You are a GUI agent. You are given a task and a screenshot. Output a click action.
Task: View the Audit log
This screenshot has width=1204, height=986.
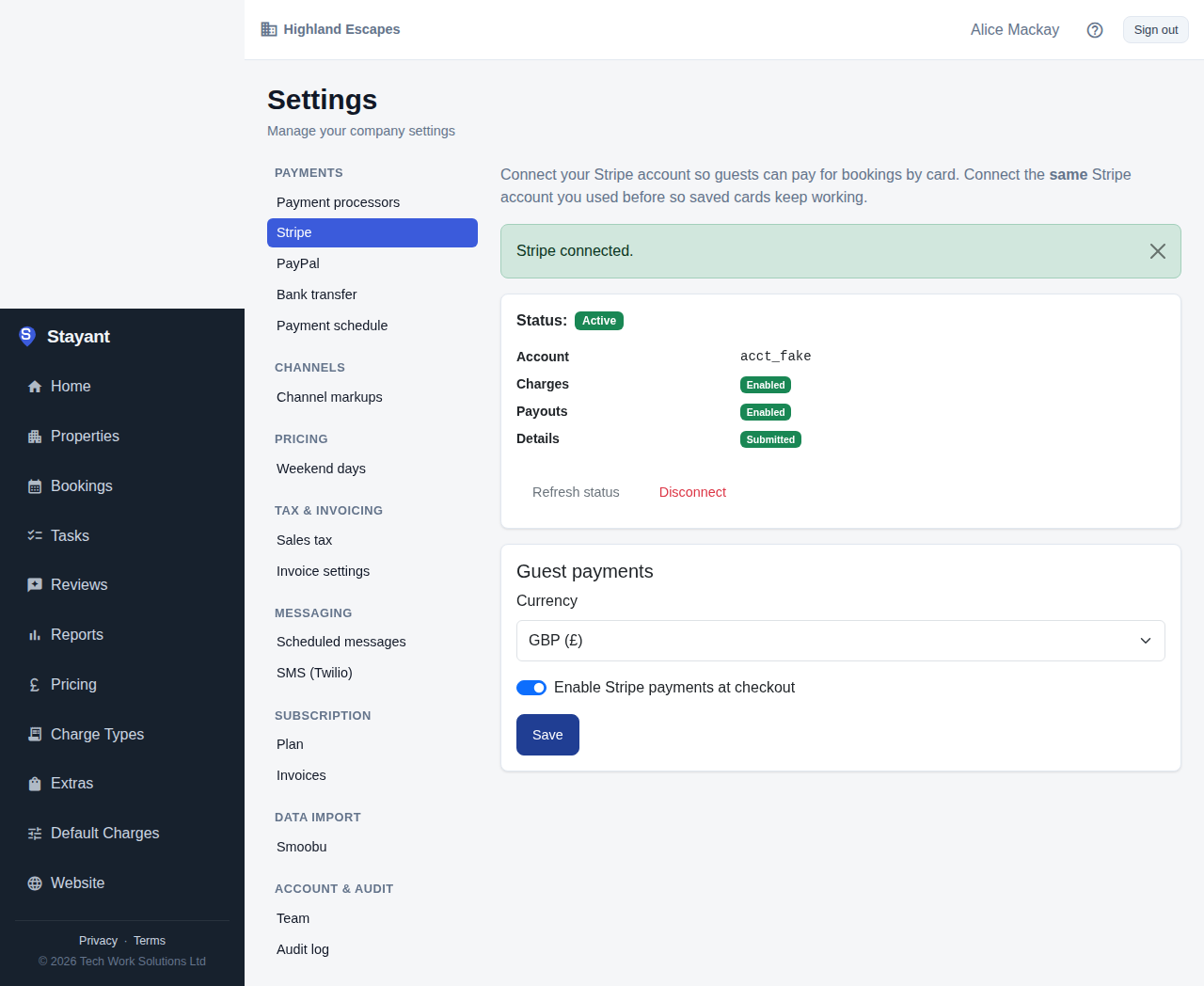372,949
